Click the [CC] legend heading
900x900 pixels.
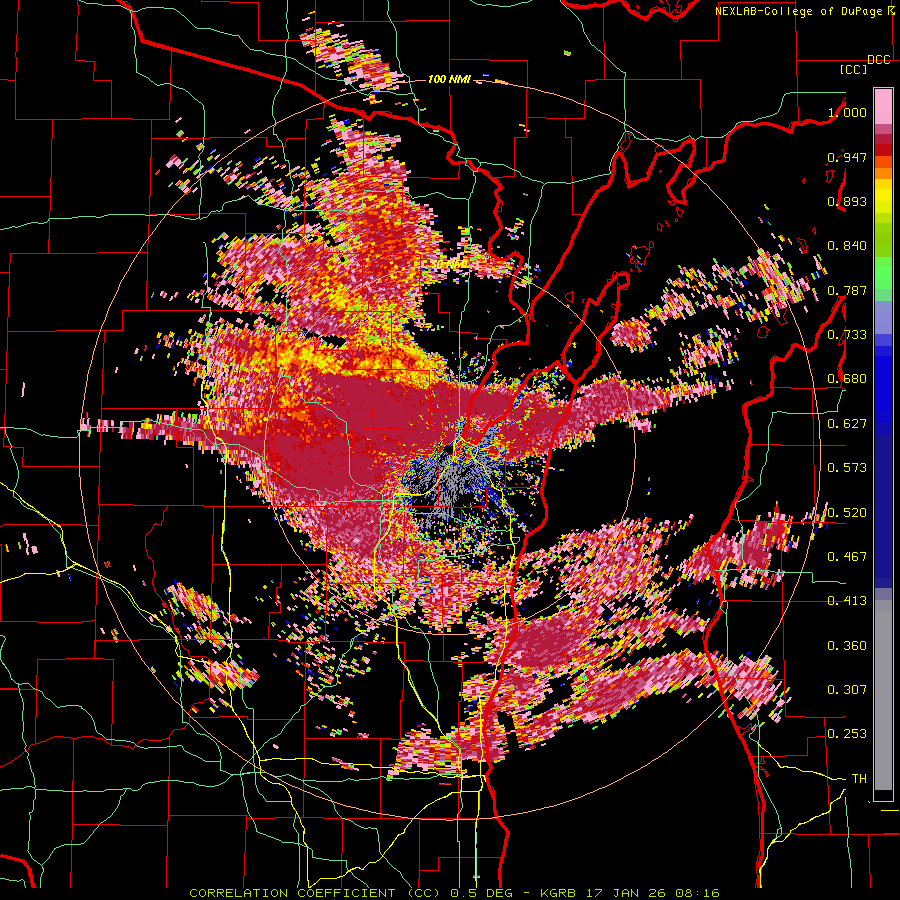coord(854,69)
